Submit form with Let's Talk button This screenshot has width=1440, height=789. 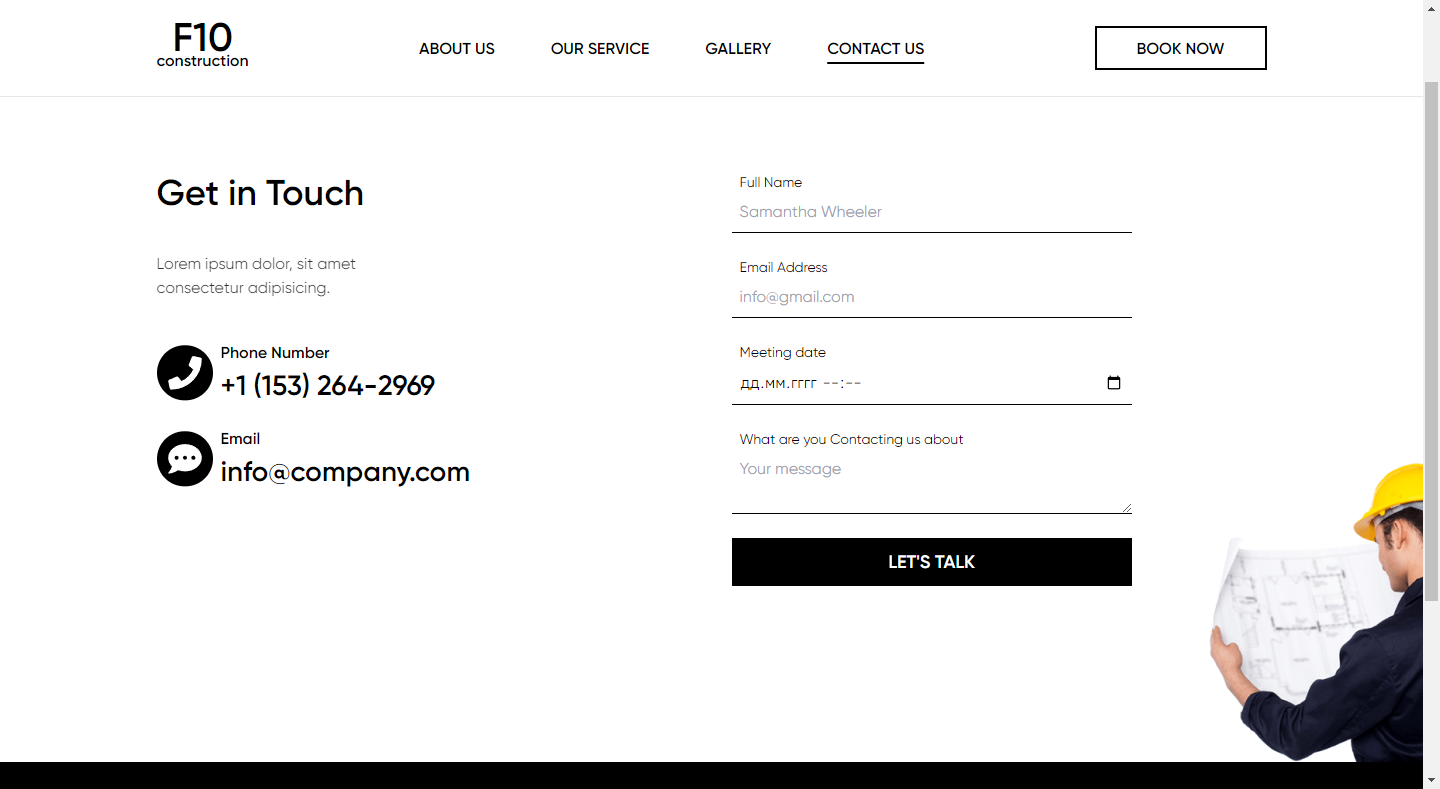[931, 562]
